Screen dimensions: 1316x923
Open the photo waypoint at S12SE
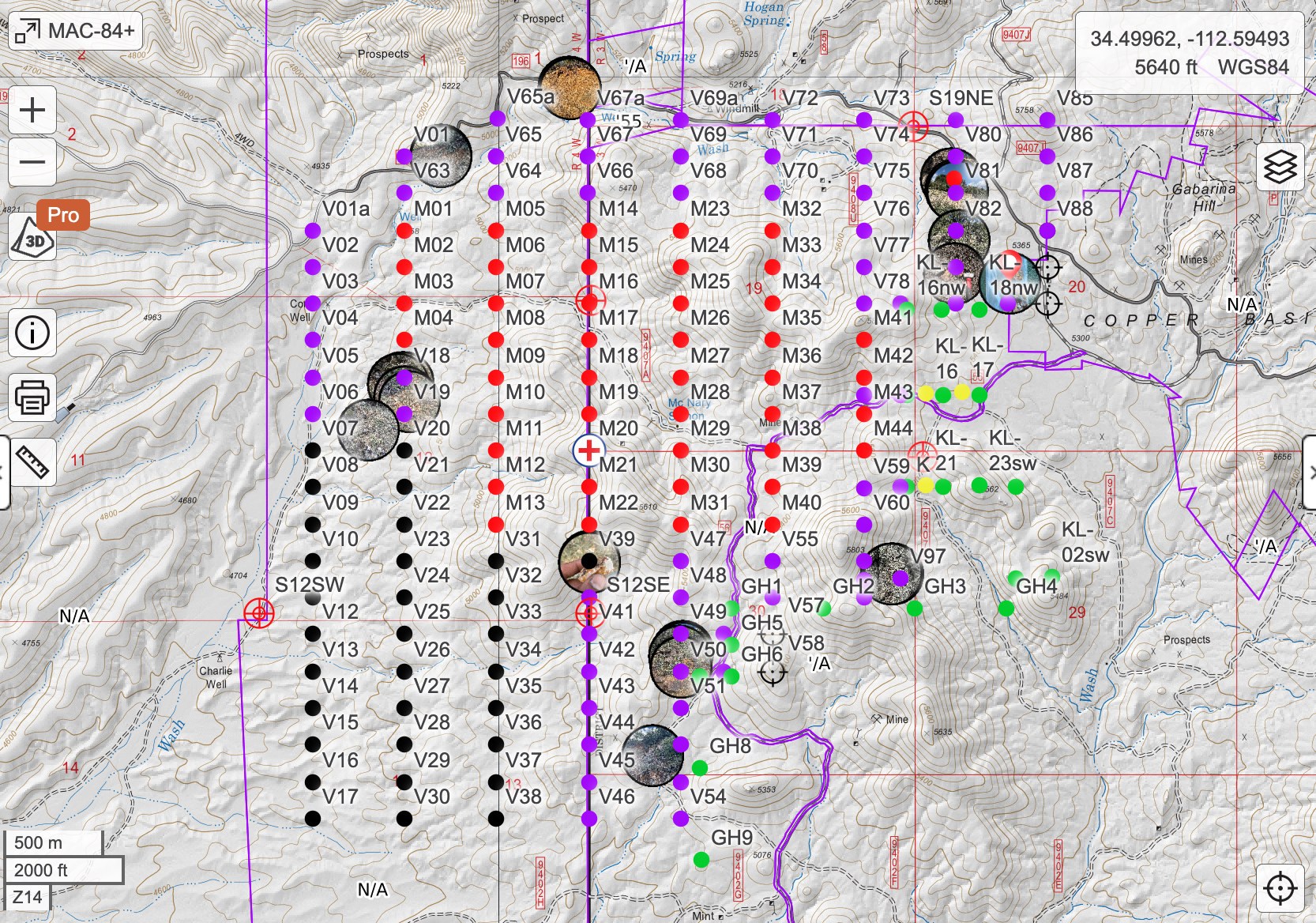[x=589, y=562]
